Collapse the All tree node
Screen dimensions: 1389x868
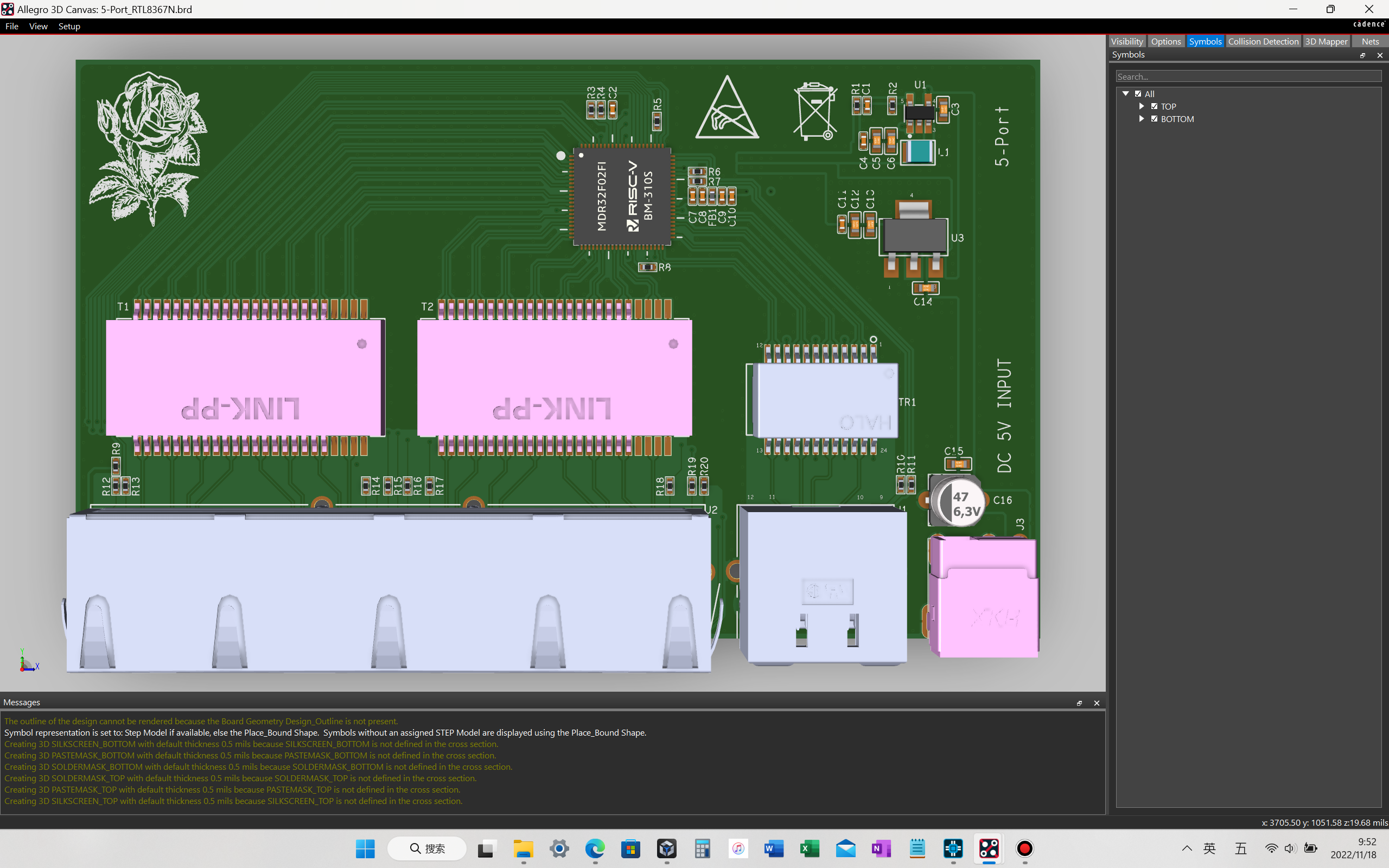point(1125,93)
